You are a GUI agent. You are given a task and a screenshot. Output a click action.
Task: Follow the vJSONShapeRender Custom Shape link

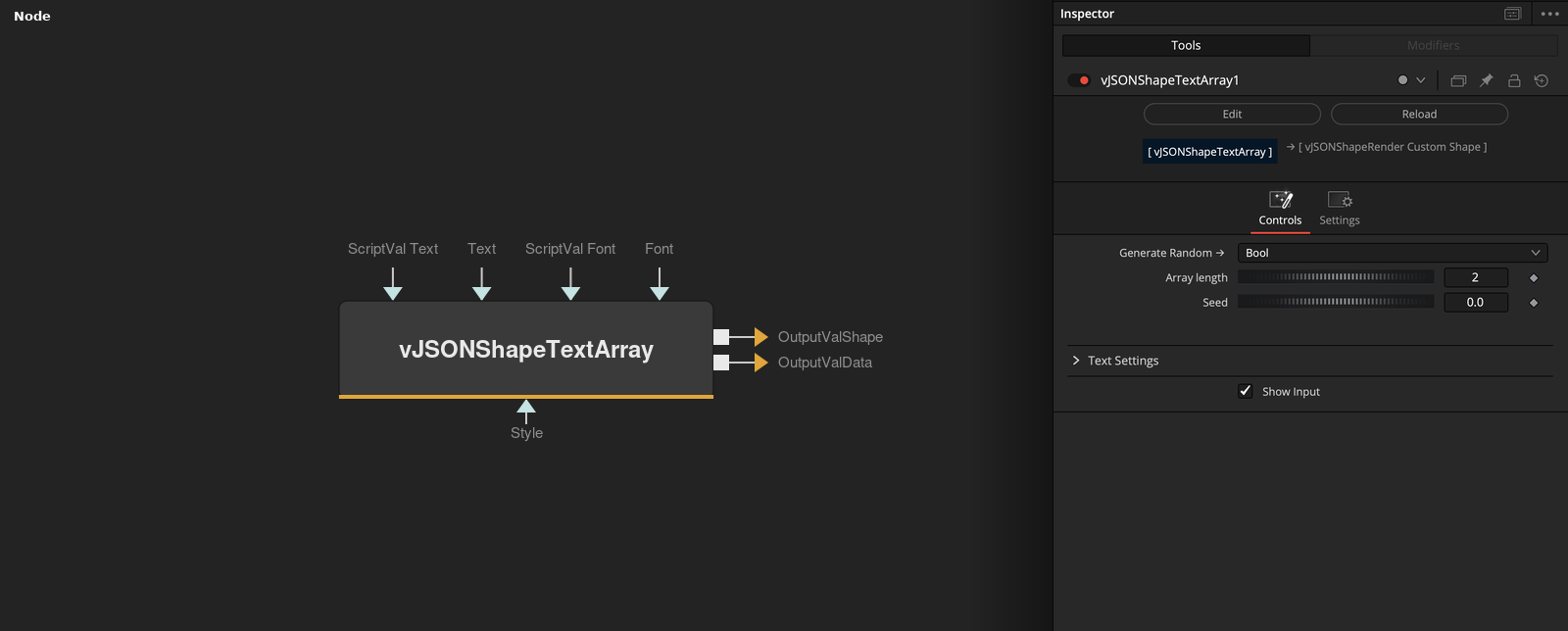[x=1387, y=147]
